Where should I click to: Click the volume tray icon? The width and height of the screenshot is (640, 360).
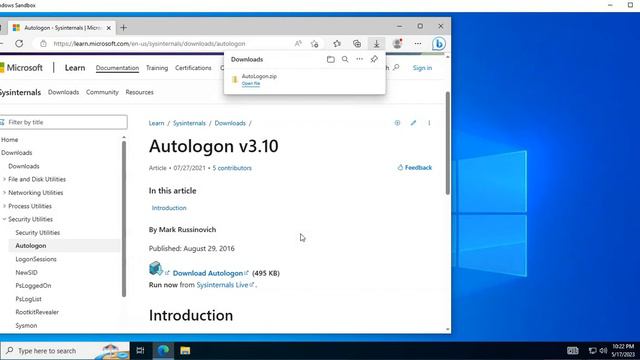[x=604, y=350]
